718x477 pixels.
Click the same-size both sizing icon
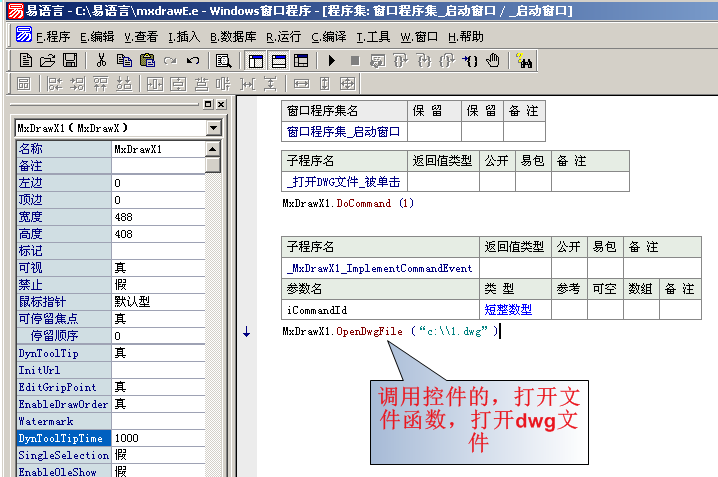(x=347, y=84)
